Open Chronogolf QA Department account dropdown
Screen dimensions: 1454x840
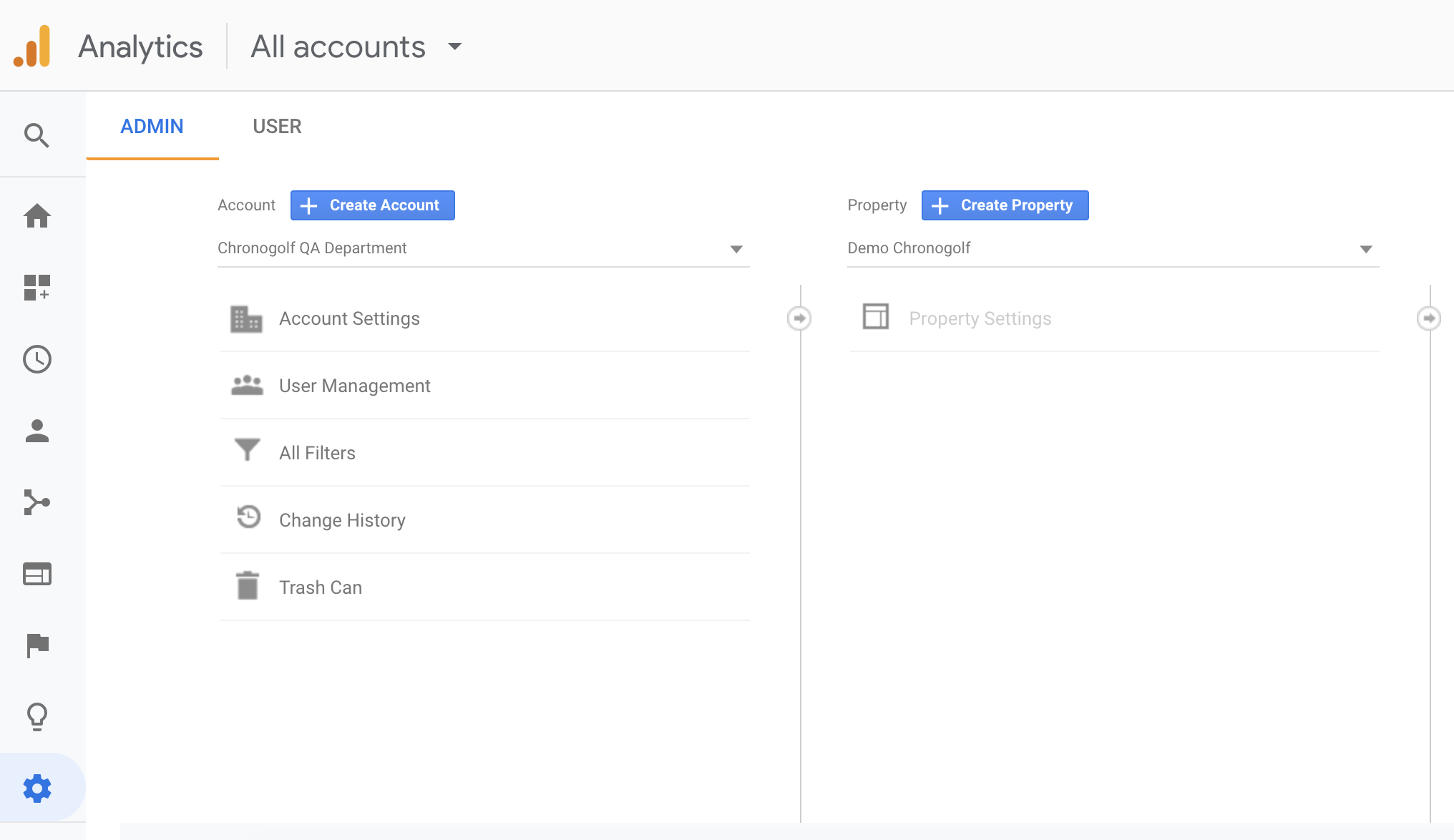click(x=483, y=248)
